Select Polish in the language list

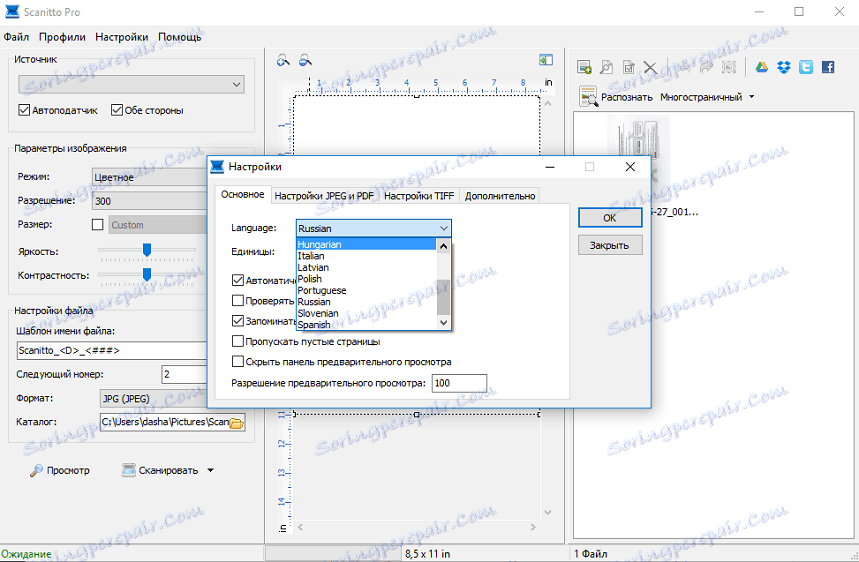[x=366, y=279]
